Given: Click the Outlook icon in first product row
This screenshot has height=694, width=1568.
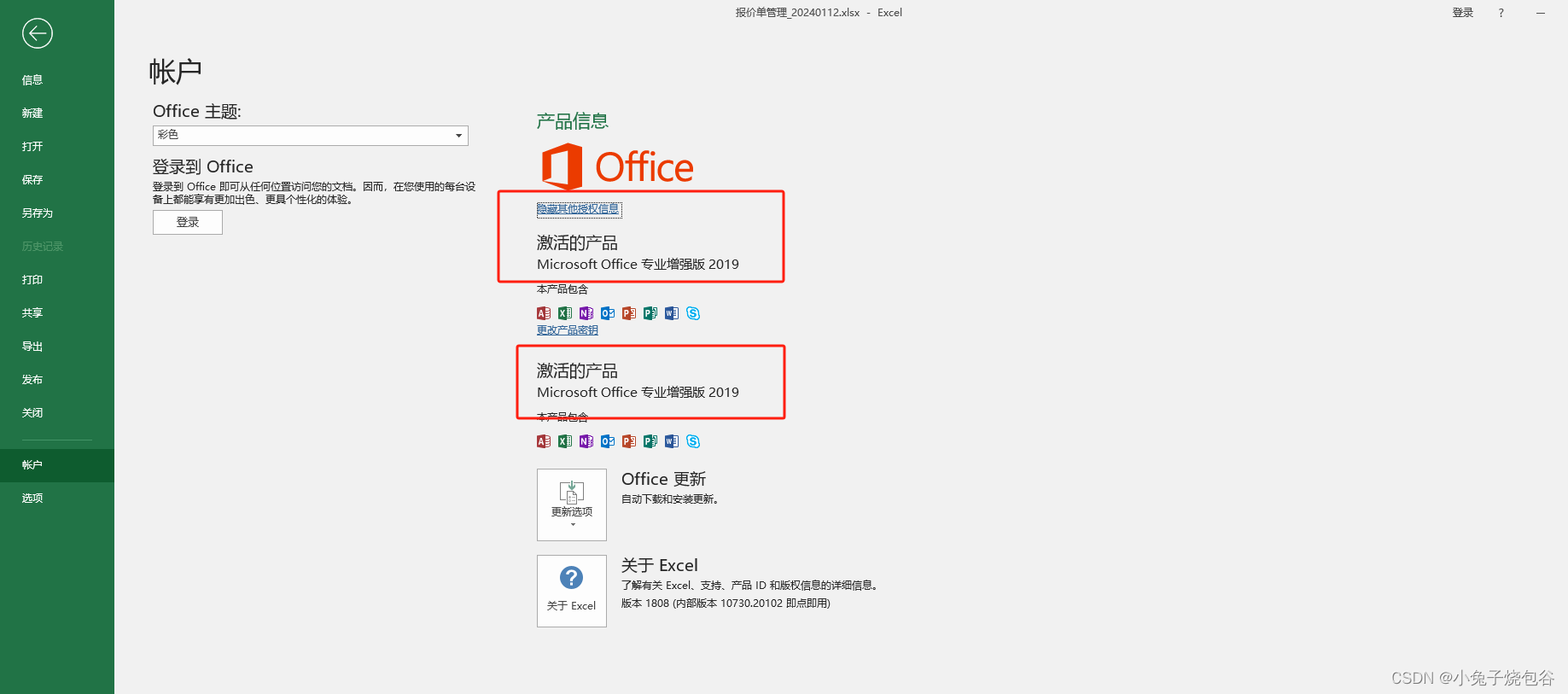Looking at the screenshot, I should click(x=608, y=313).
